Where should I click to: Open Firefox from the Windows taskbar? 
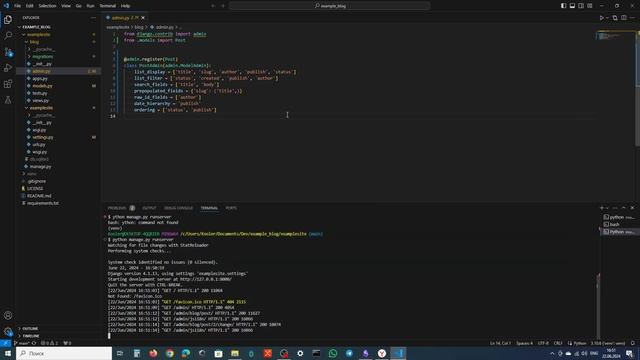pos(153,353)
